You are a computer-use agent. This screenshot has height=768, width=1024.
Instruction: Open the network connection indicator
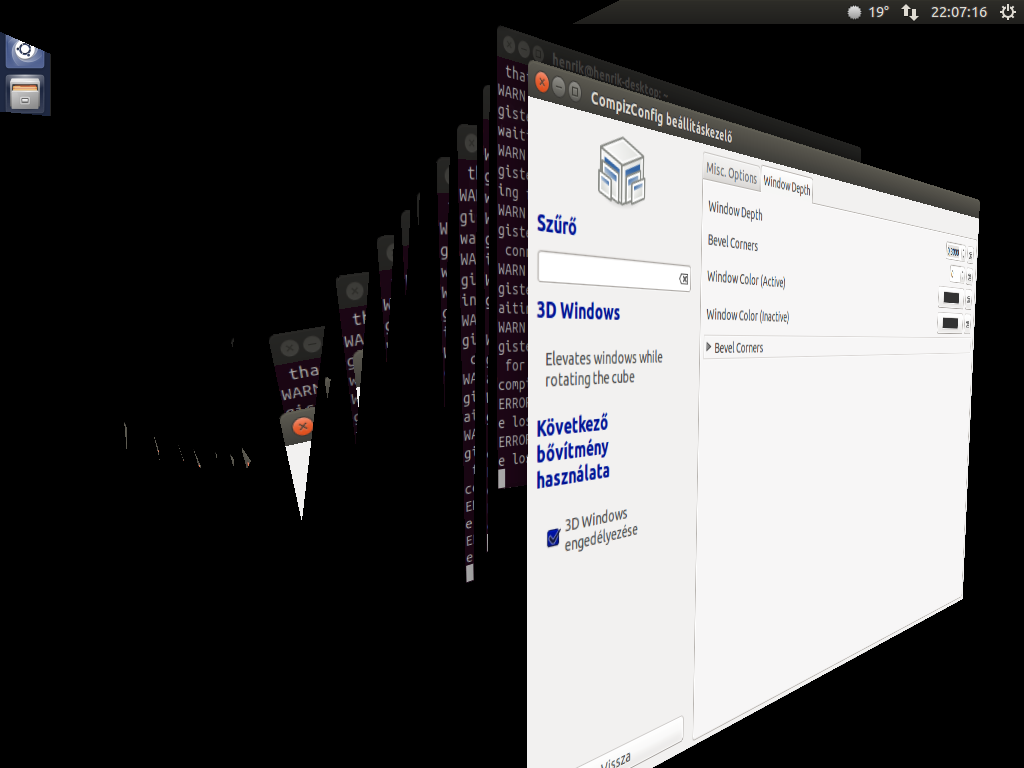(x=910, y=12)
